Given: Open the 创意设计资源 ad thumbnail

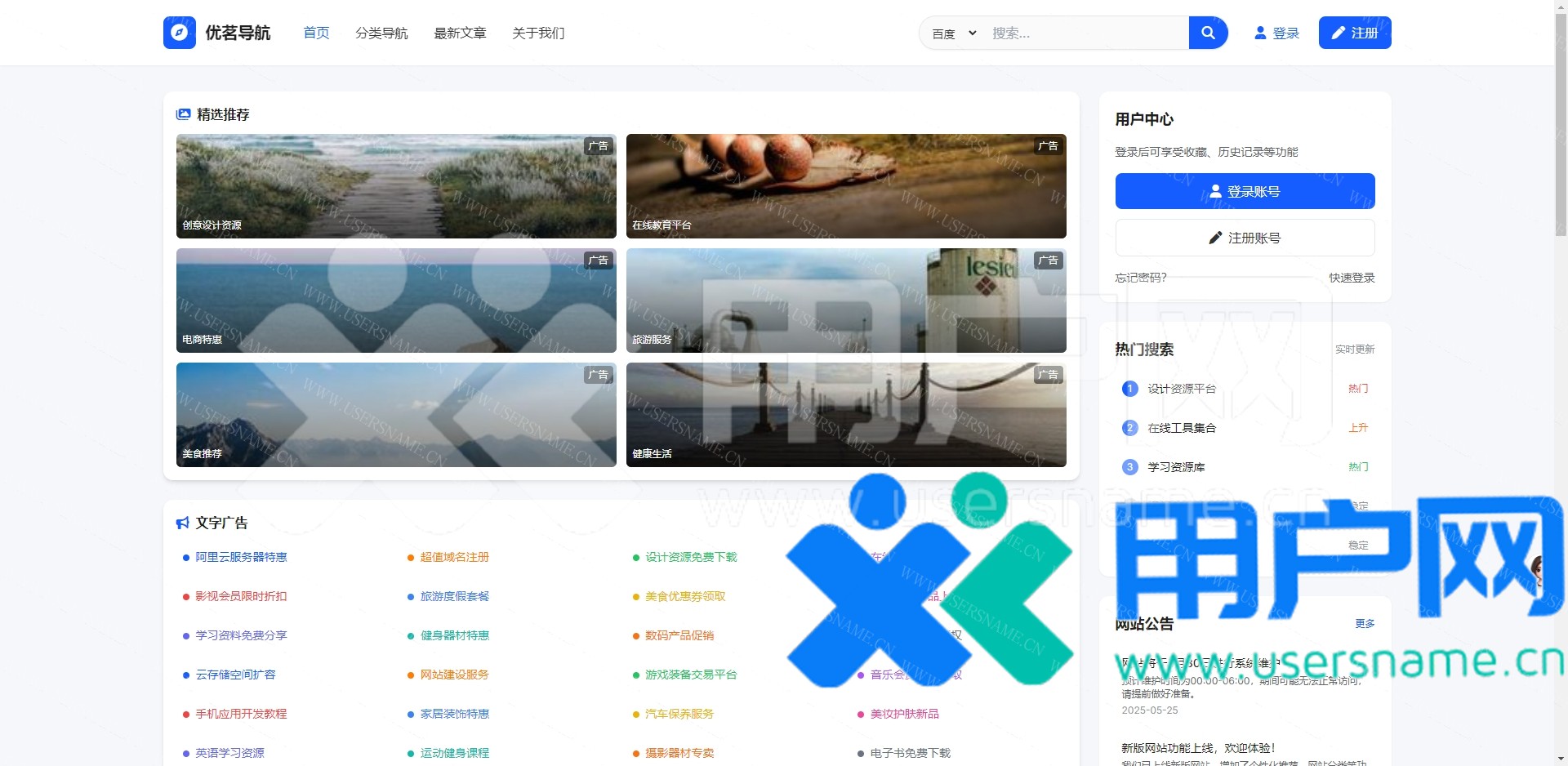Looking at the screenshot, I should [396, 186].
